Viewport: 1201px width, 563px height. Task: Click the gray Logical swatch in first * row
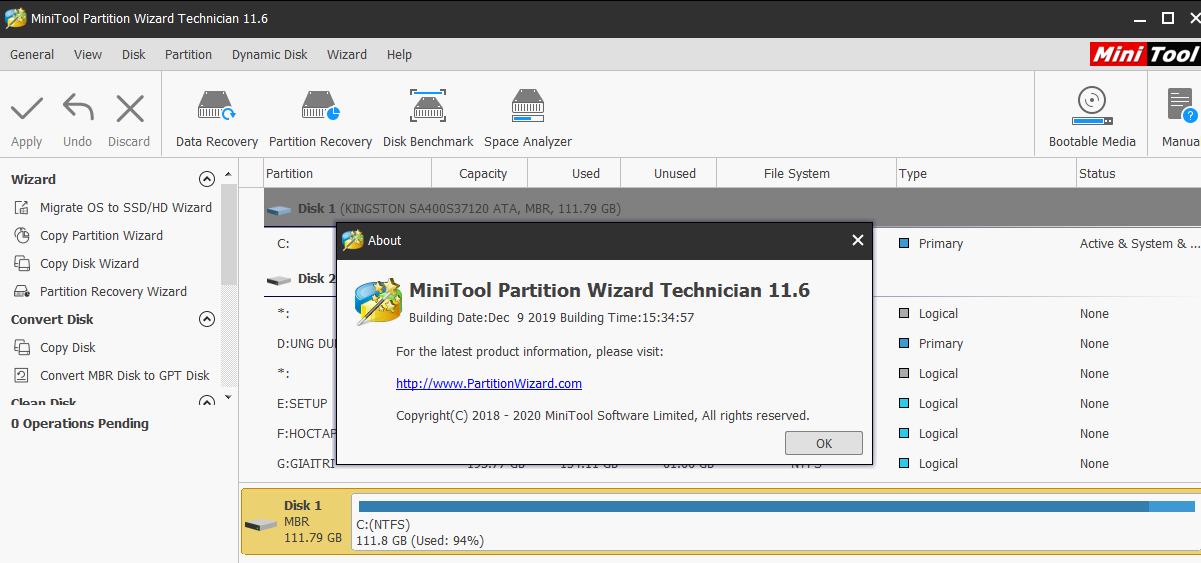click(904, 313)
